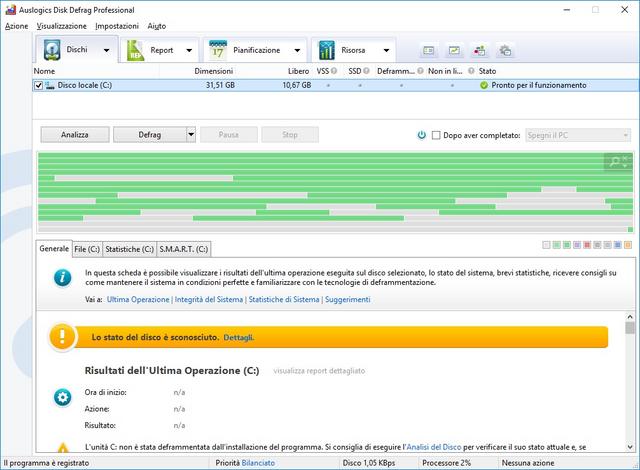Click the Analizza button
Screen dimensions: 640x470
pos(75,135)
